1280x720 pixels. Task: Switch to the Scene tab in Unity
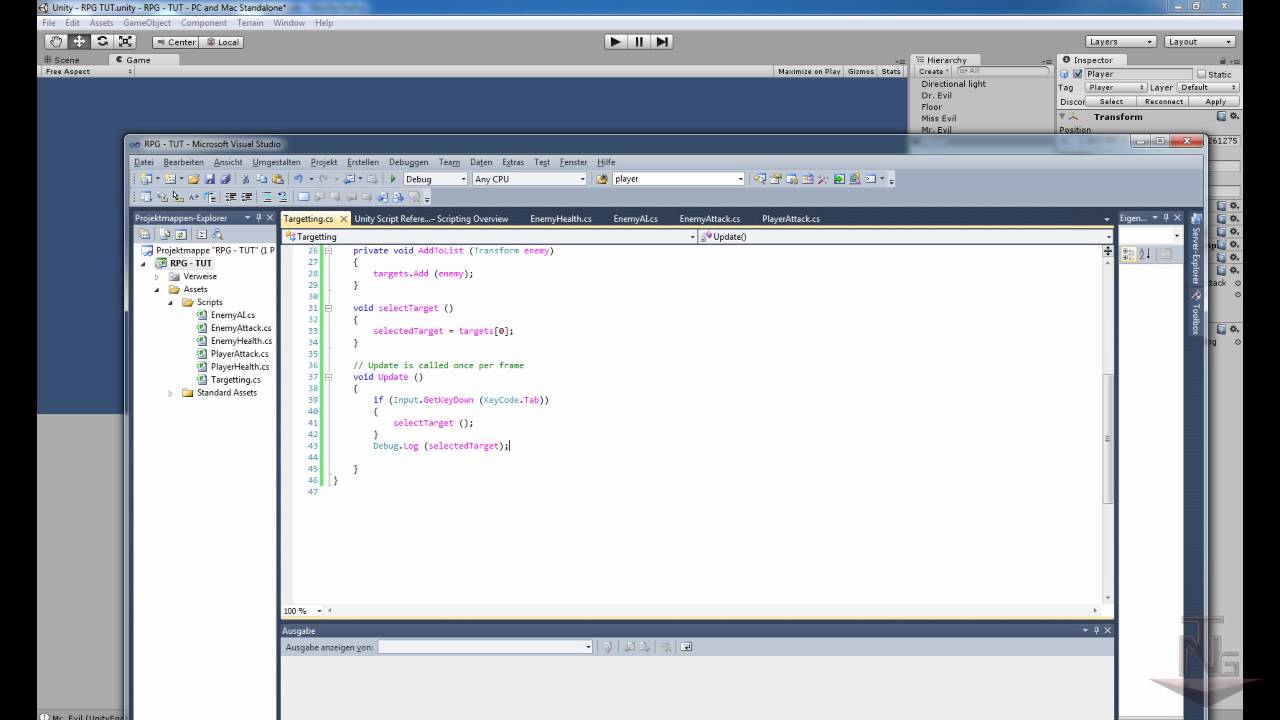tap(62, 60)
